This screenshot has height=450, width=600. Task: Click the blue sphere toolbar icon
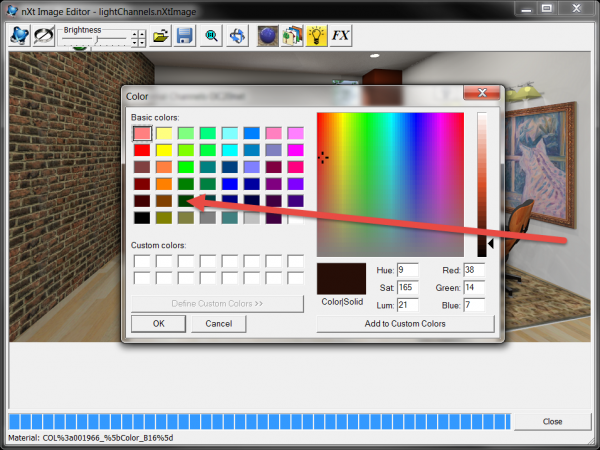click(x=268, y=36)
